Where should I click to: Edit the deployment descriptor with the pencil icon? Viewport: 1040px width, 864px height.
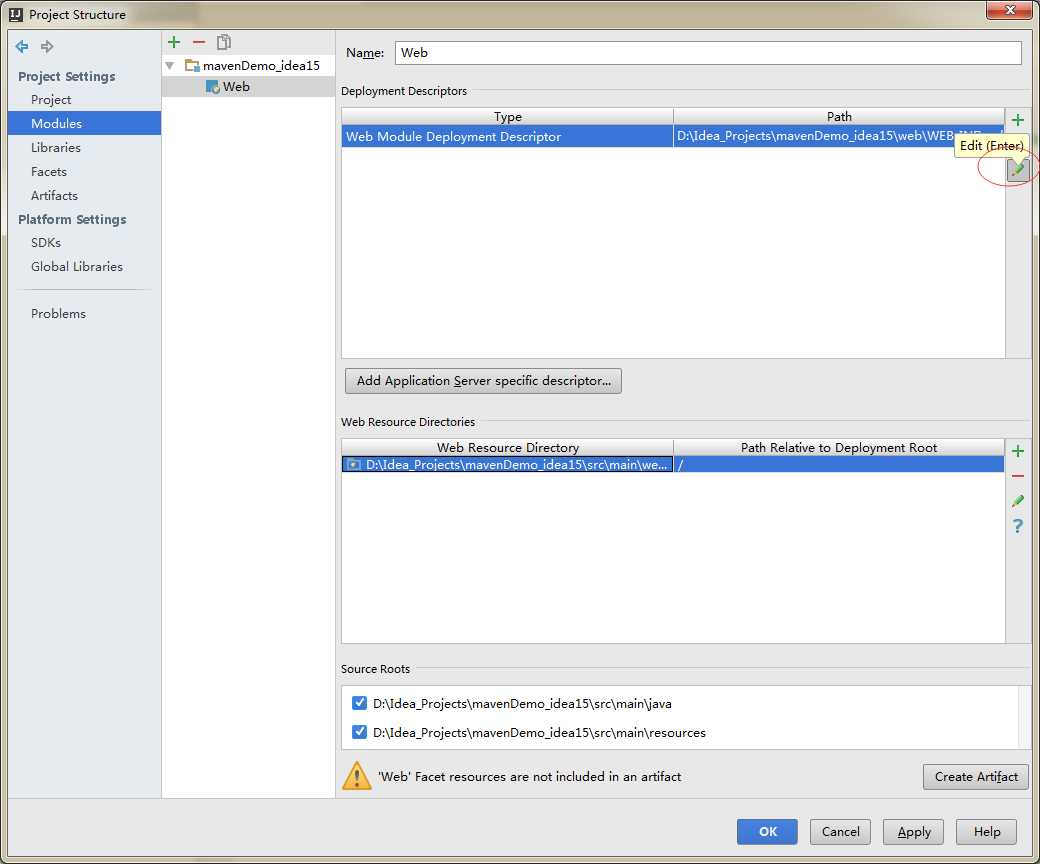point(1017,170)
